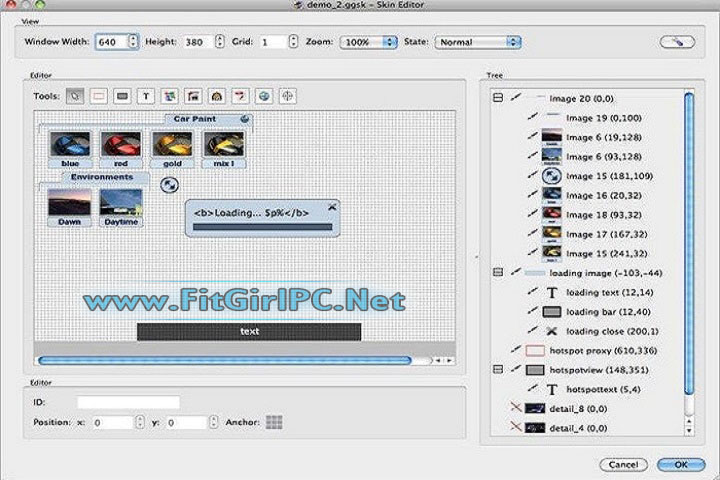720x480 pixels.
Task: Click the ID input field
Action: pos(128,402)
